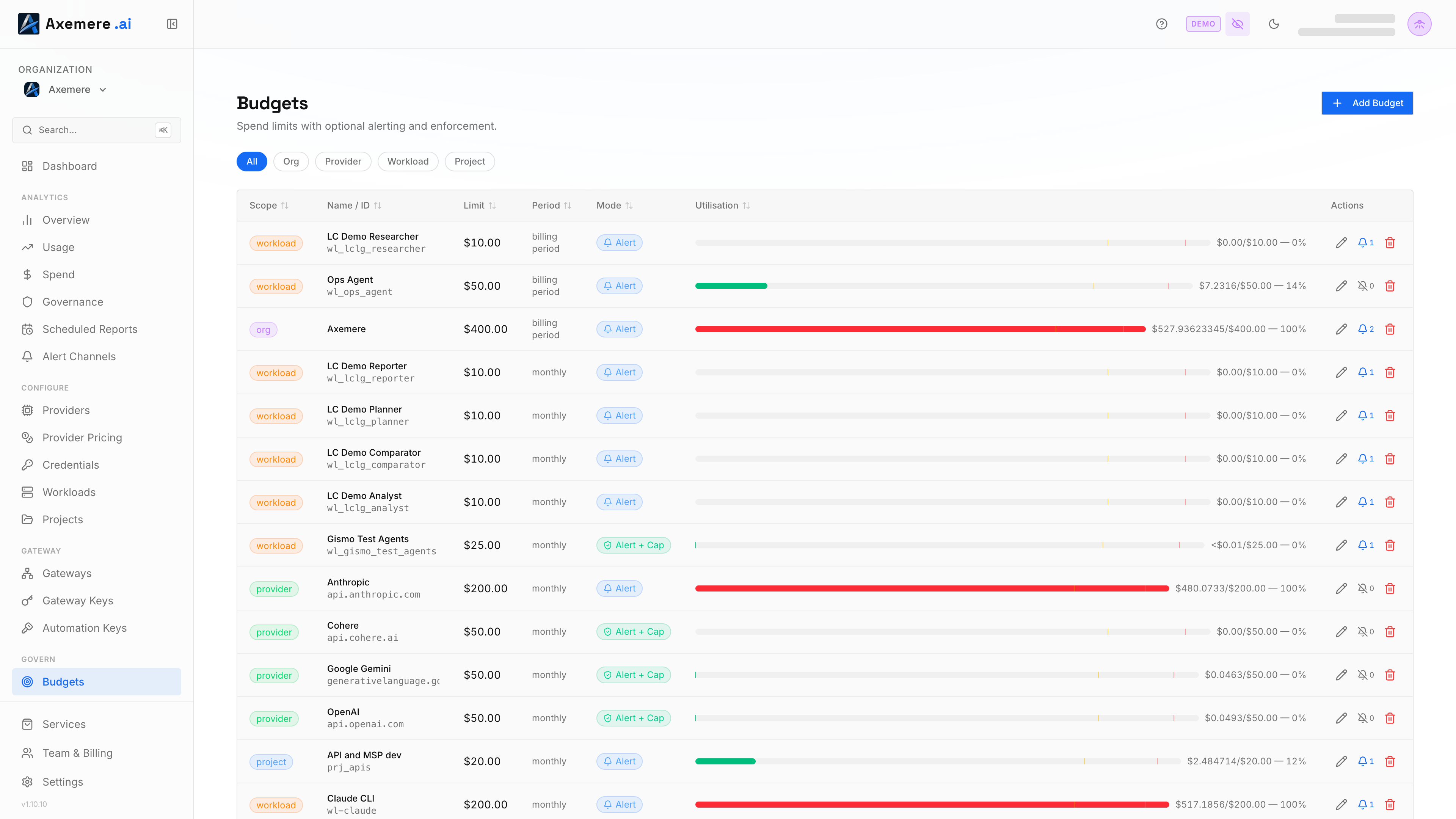Toggle dark mode moon icon
The image size is (1456, 819).
(x=1274, y=24)
